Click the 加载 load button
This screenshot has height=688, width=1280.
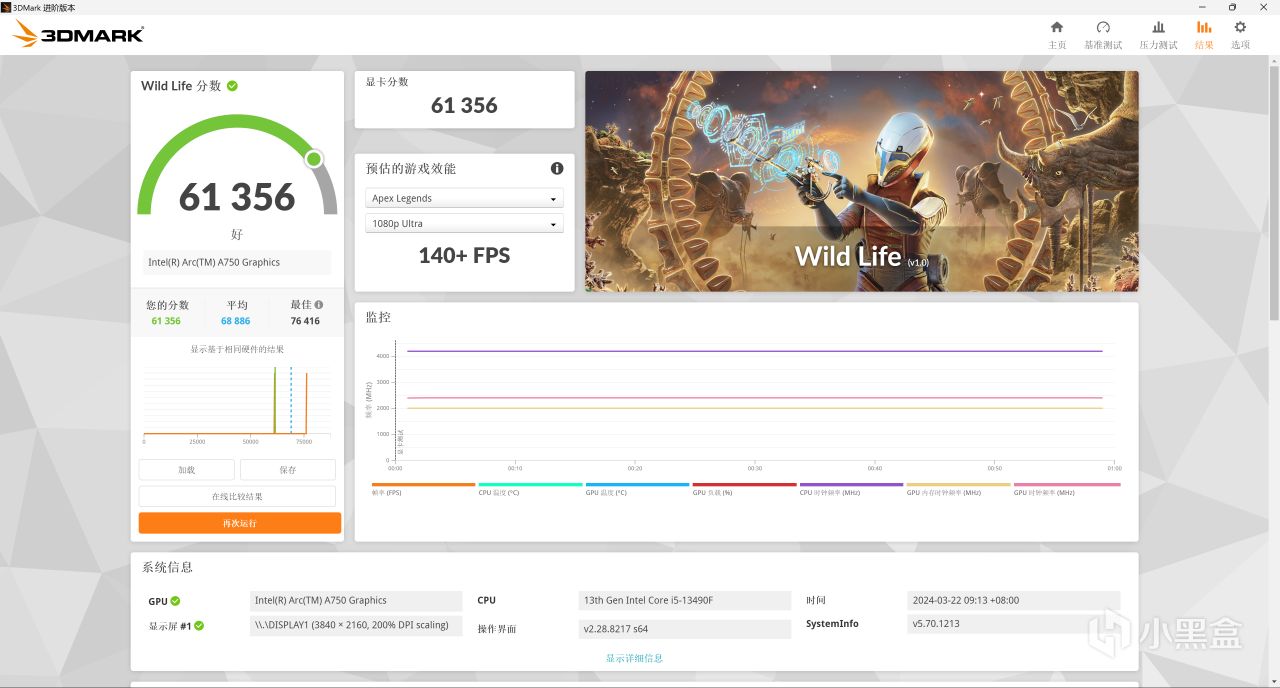pyautogui.click(x=187, y=470)
